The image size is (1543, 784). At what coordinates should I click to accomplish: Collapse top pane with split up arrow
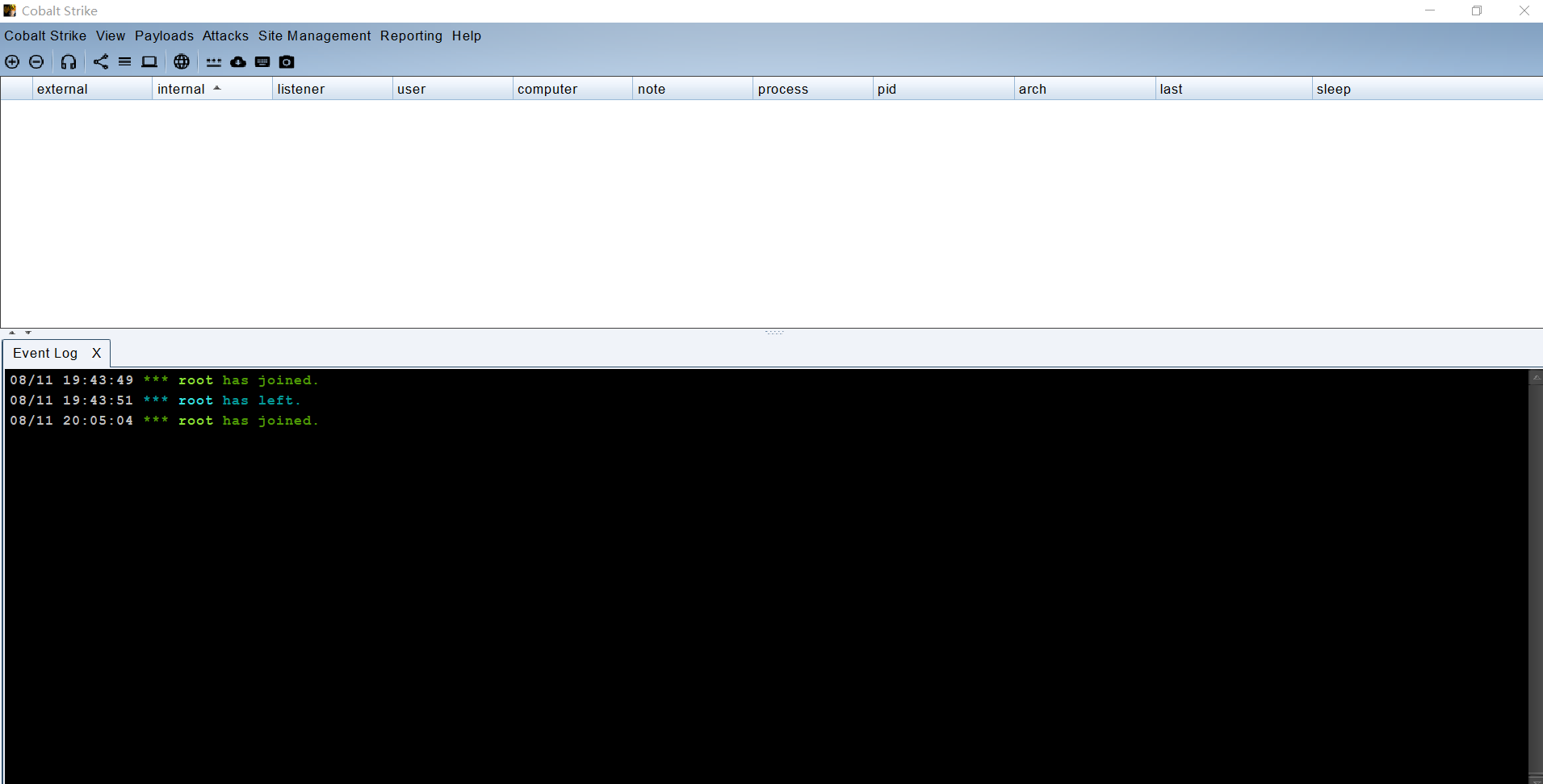point(12,333)
